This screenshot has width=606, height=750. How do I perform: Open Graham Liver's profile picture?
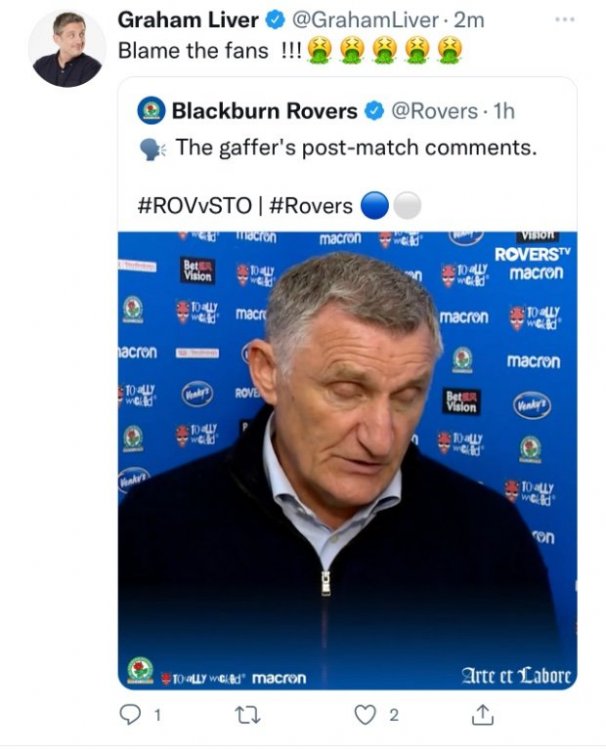(x=66, y=49)
